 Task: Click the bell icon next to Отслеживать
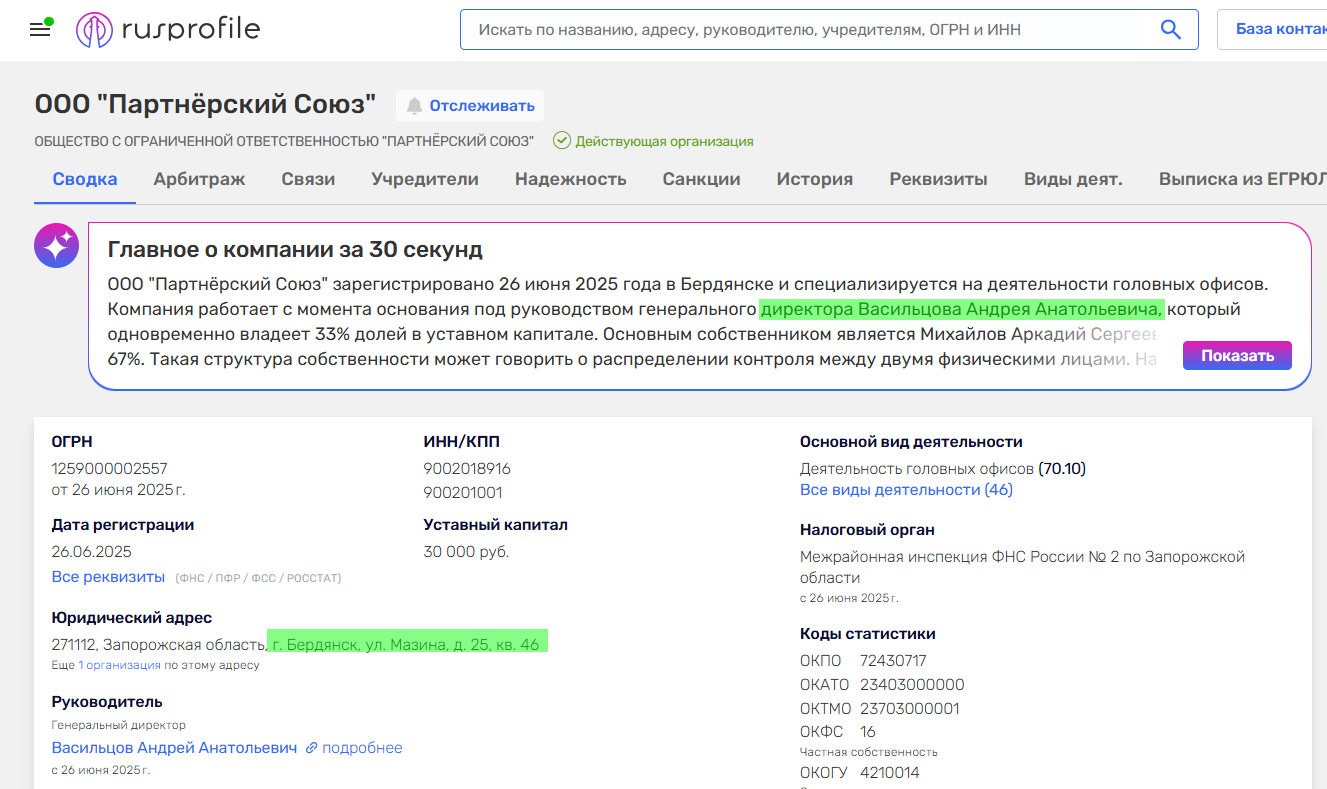[x=413, y=105]
